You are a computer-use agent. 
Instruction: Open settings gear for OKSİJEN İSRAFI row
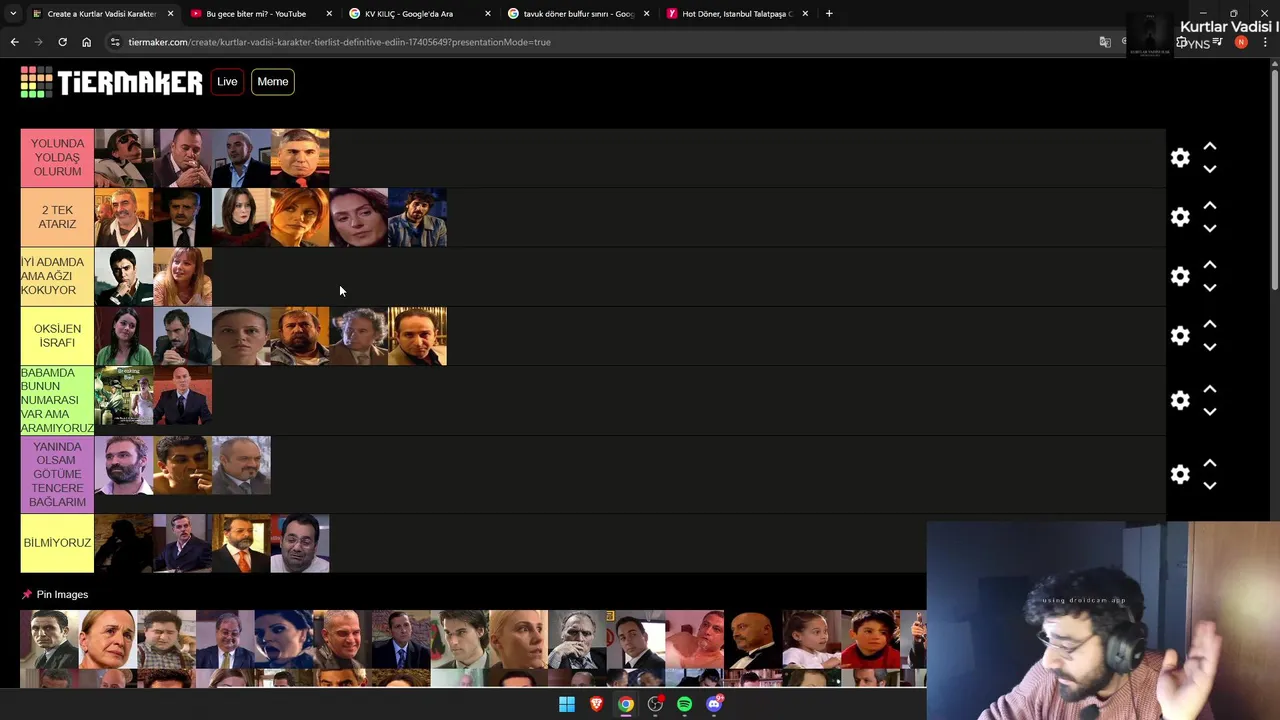click(x=1180, y=336)
